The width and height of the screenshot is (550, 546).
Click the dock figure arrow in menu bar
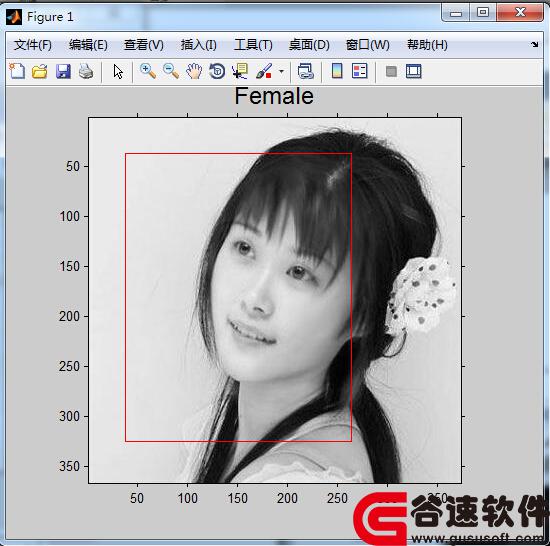[x=535, y=44]
